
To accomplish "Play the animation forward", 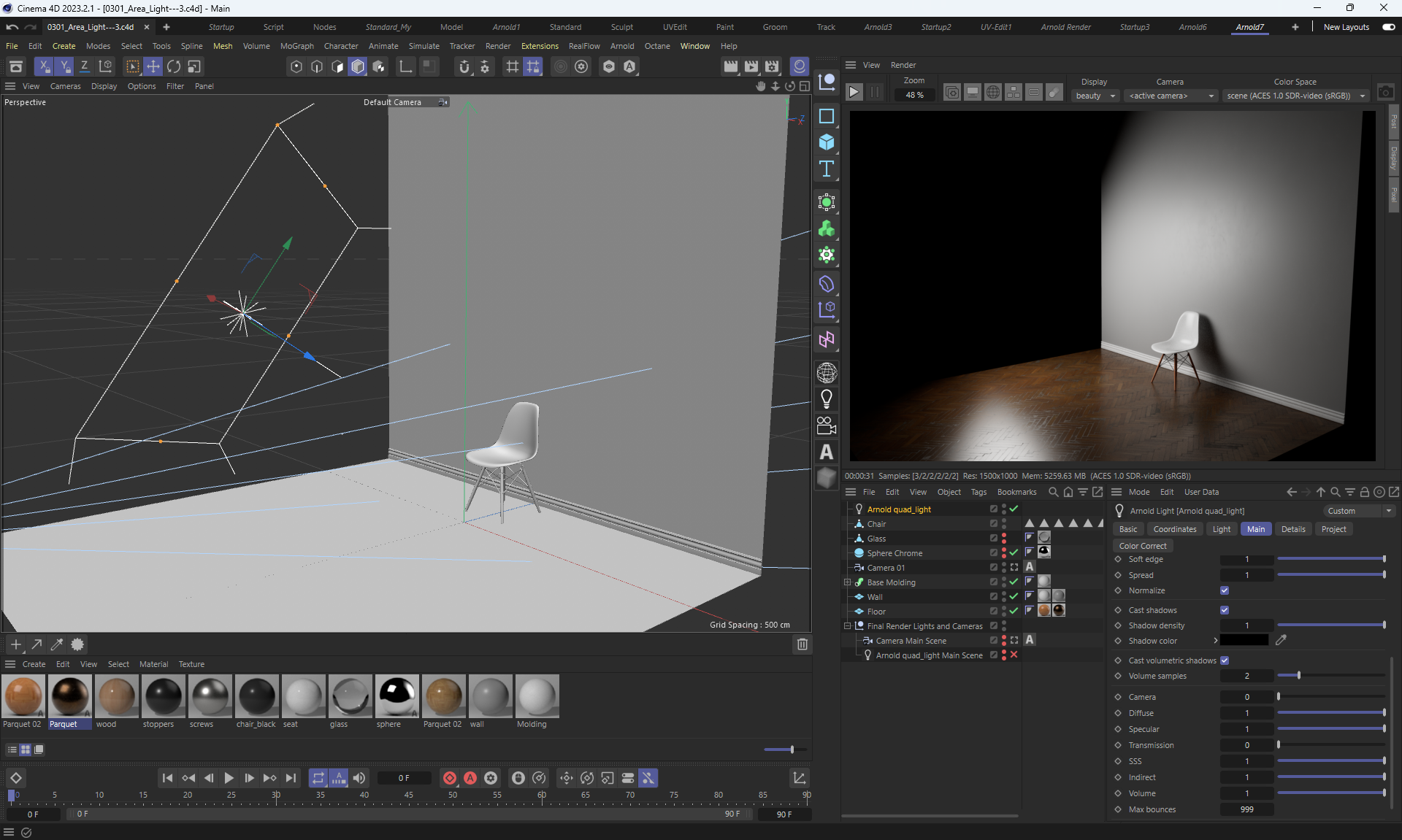I will pos(229,778).
